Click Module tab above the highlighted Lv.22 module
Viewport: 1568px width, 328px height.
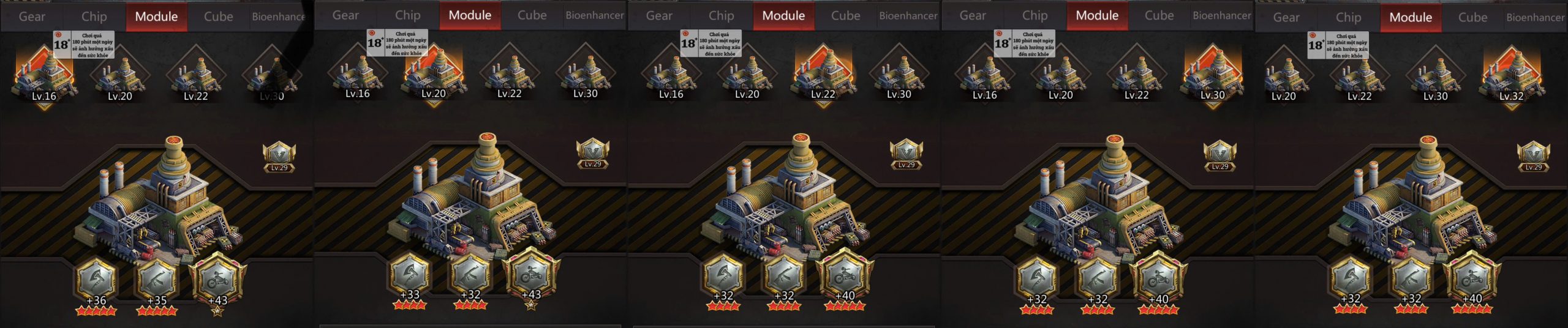783,15
